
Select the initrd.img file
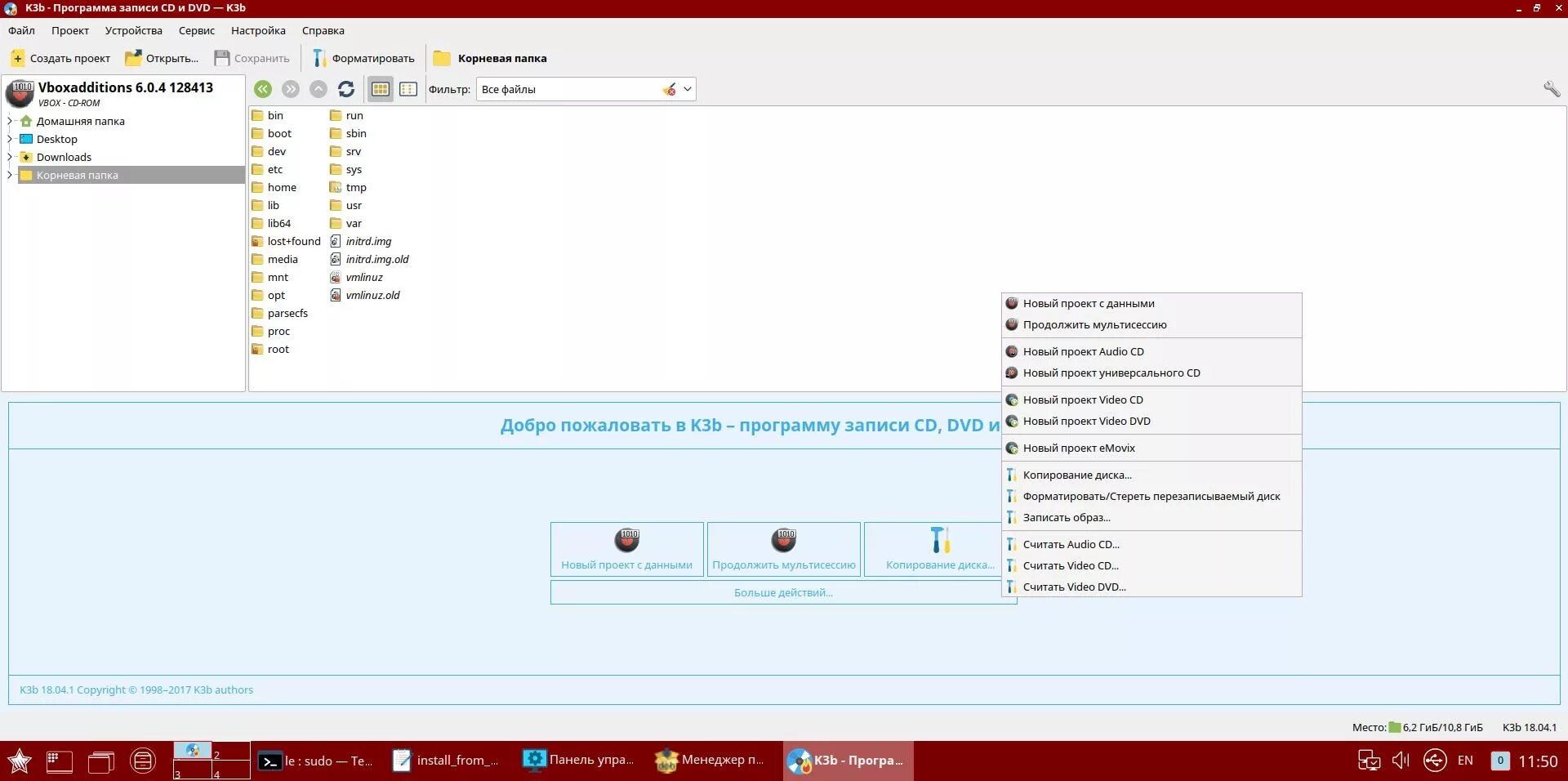tap(361, 241)
